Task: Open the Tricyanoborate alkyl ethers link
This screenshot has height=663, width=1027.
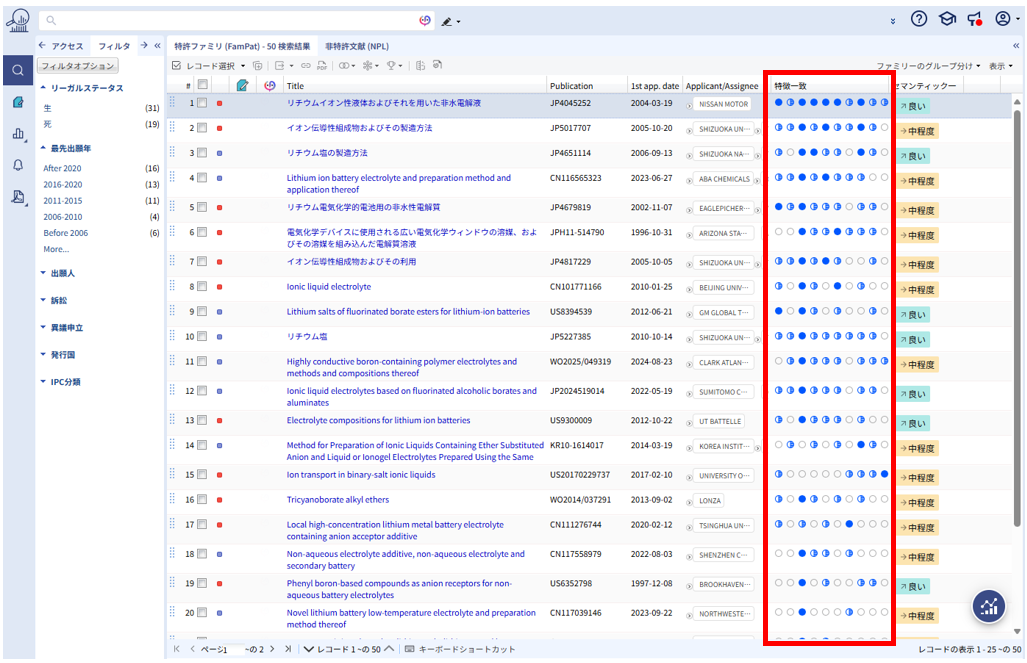Action: 337,499
